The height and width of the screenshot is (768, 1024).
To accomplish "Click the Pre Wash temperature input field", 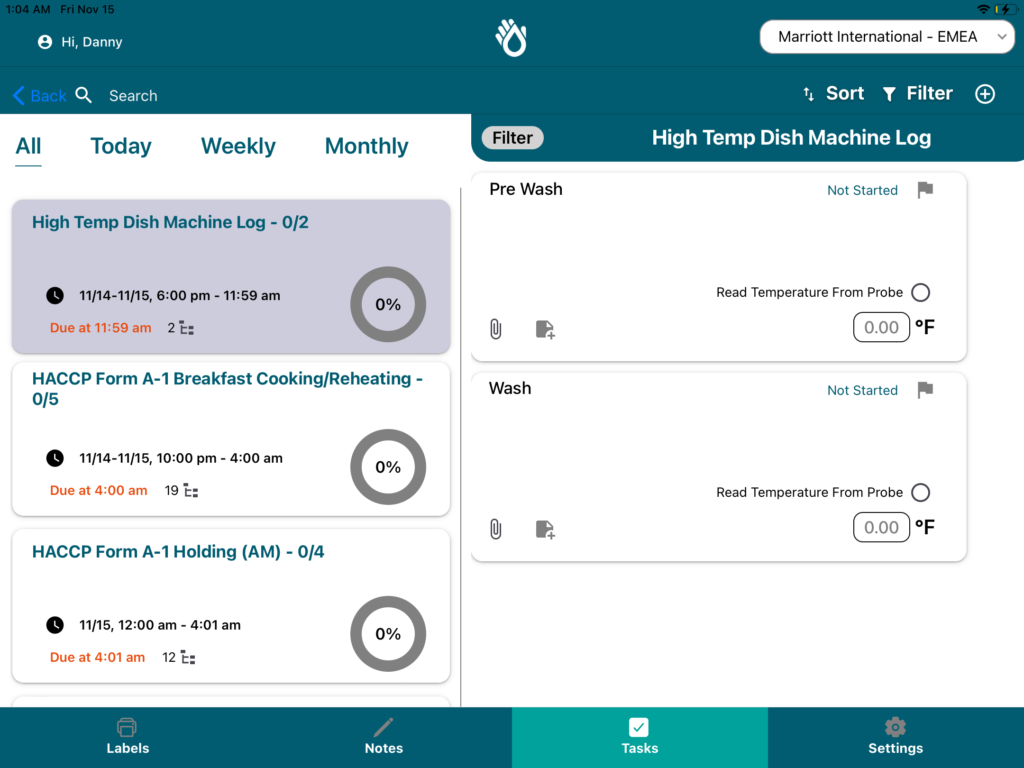I will (881, 327).
